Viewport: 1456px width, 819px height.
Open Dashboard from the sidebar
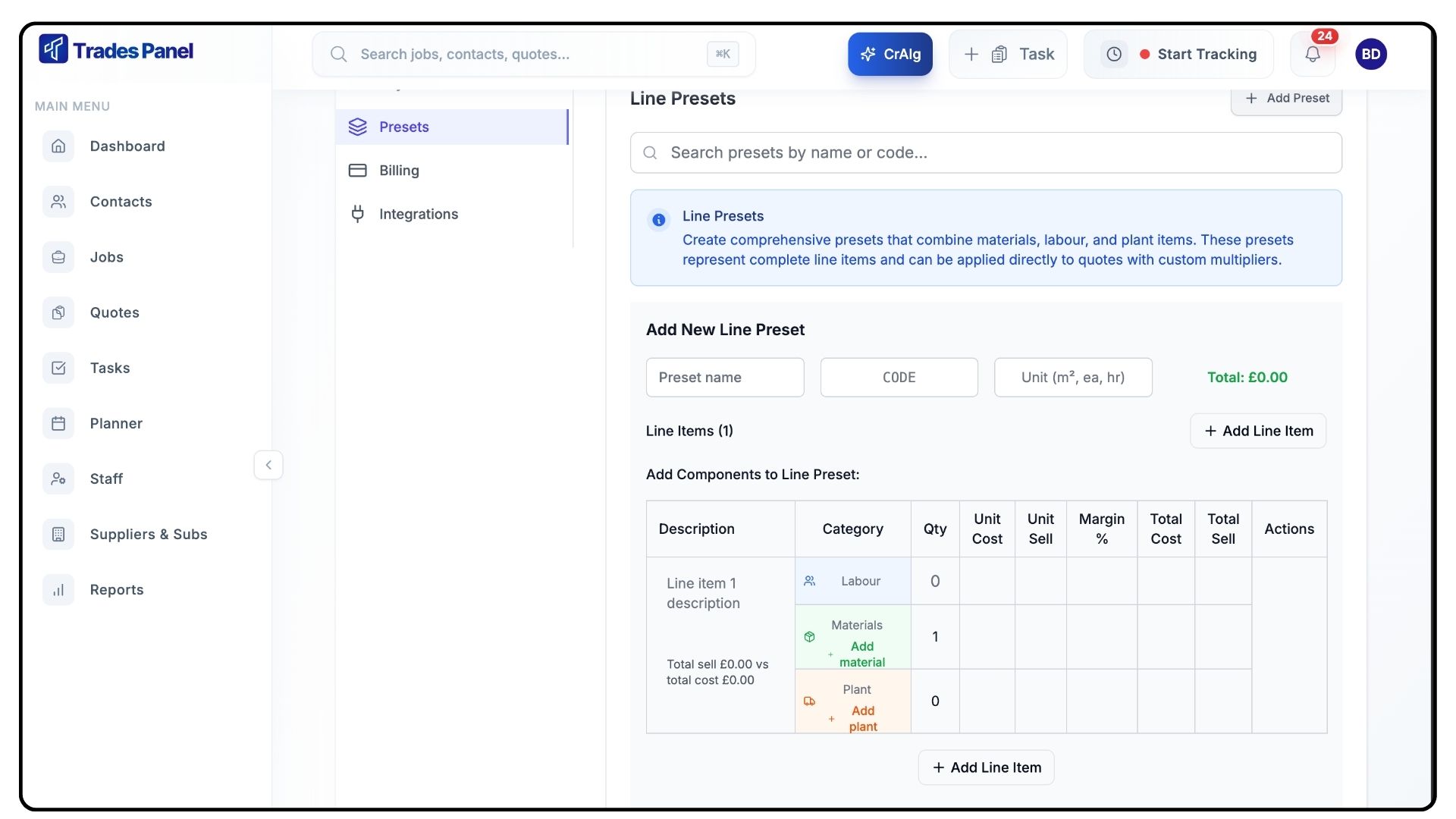[x=127, y=146]
